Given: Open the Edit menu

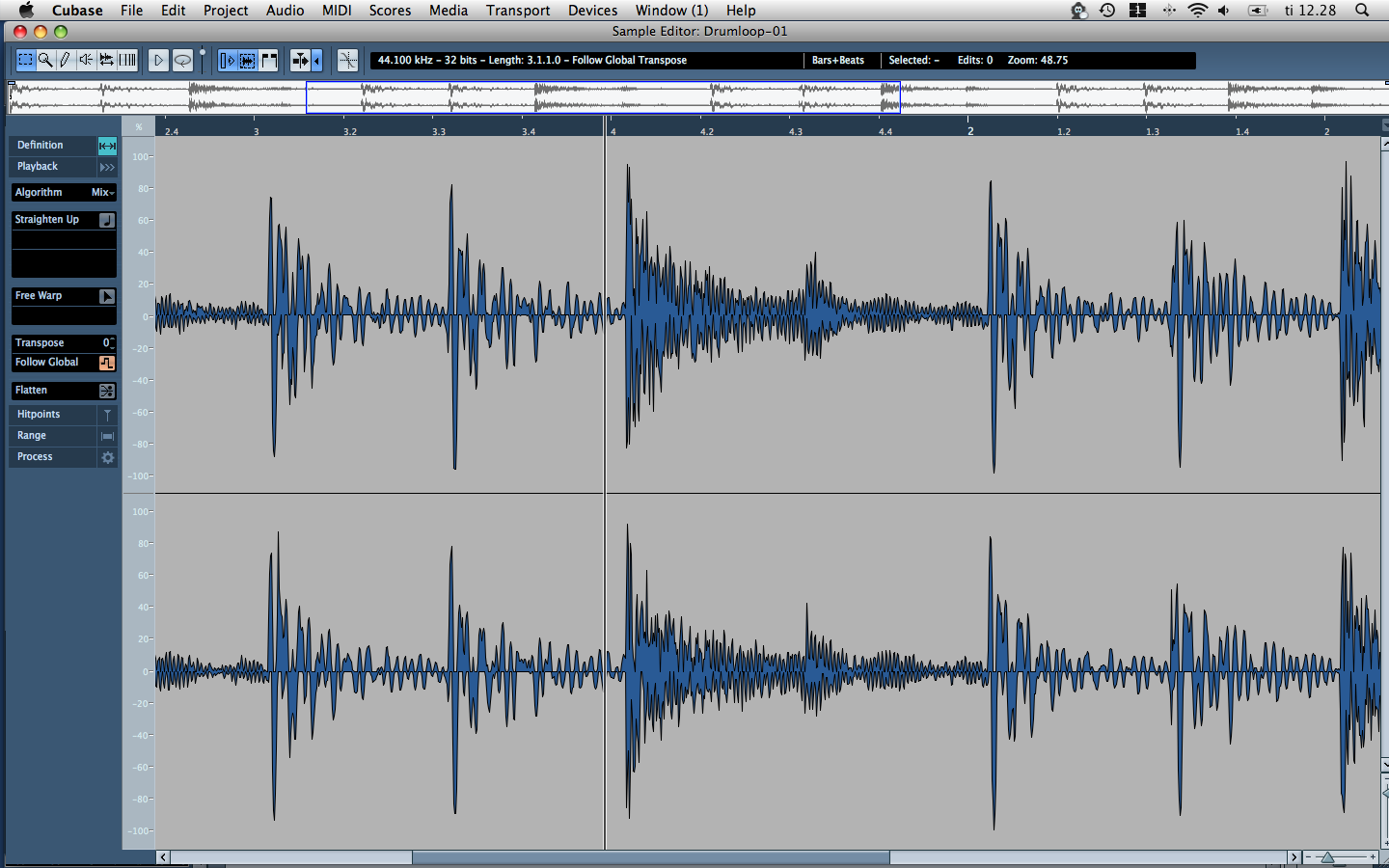Looking at the screenshot, I should [x=174, y=11].
